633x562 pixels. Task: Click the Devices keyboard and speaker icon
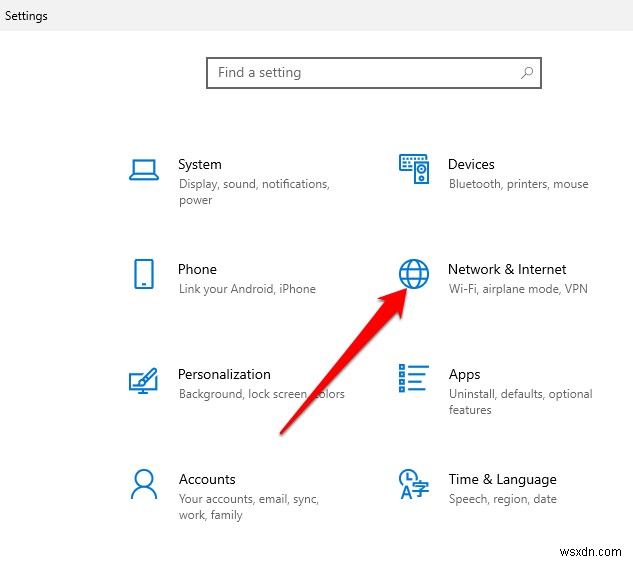tap(414, 169)
